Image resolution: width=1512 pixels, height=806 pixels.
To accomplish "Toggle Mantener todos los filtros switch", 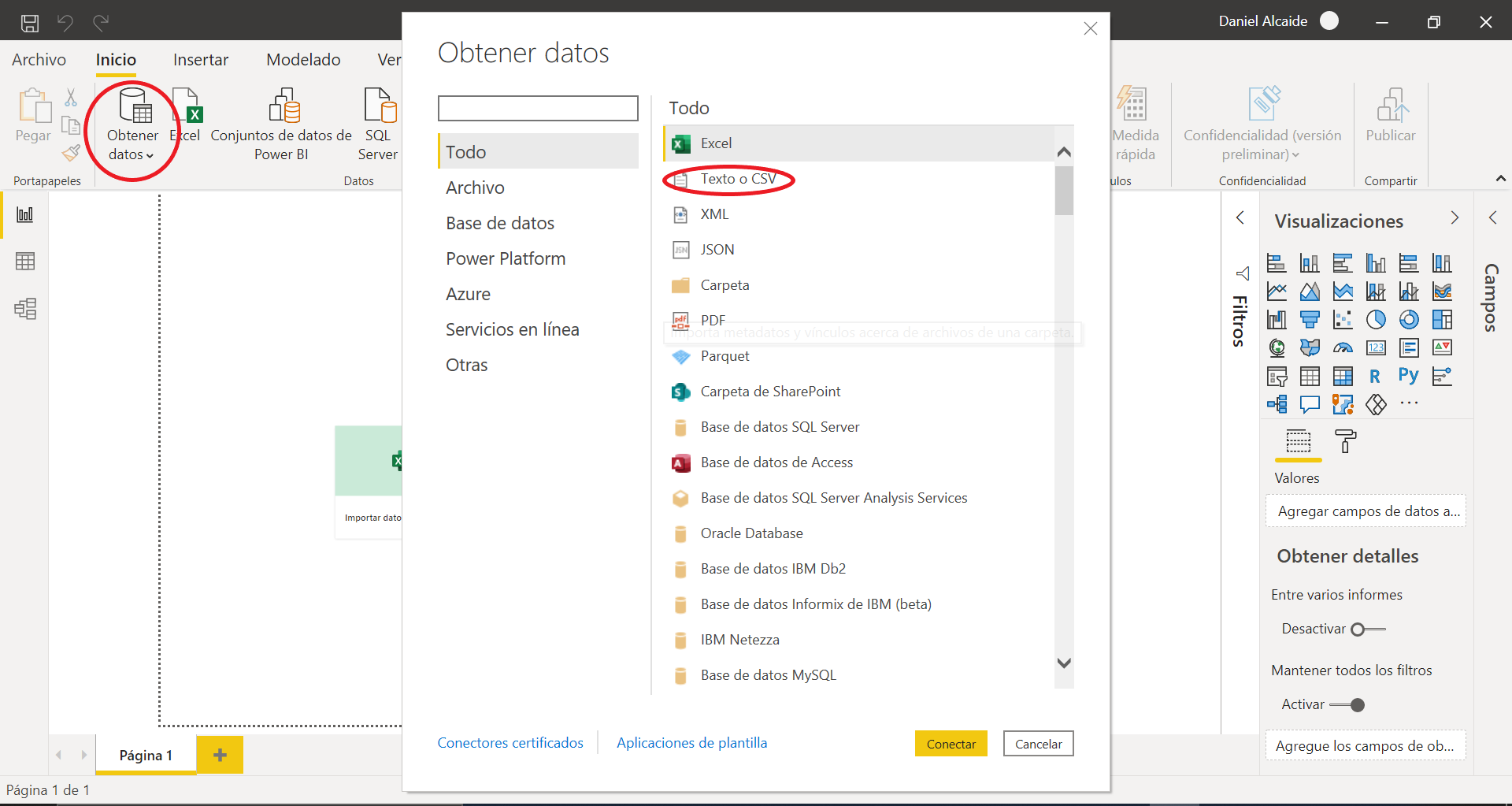I will 1347,704.
